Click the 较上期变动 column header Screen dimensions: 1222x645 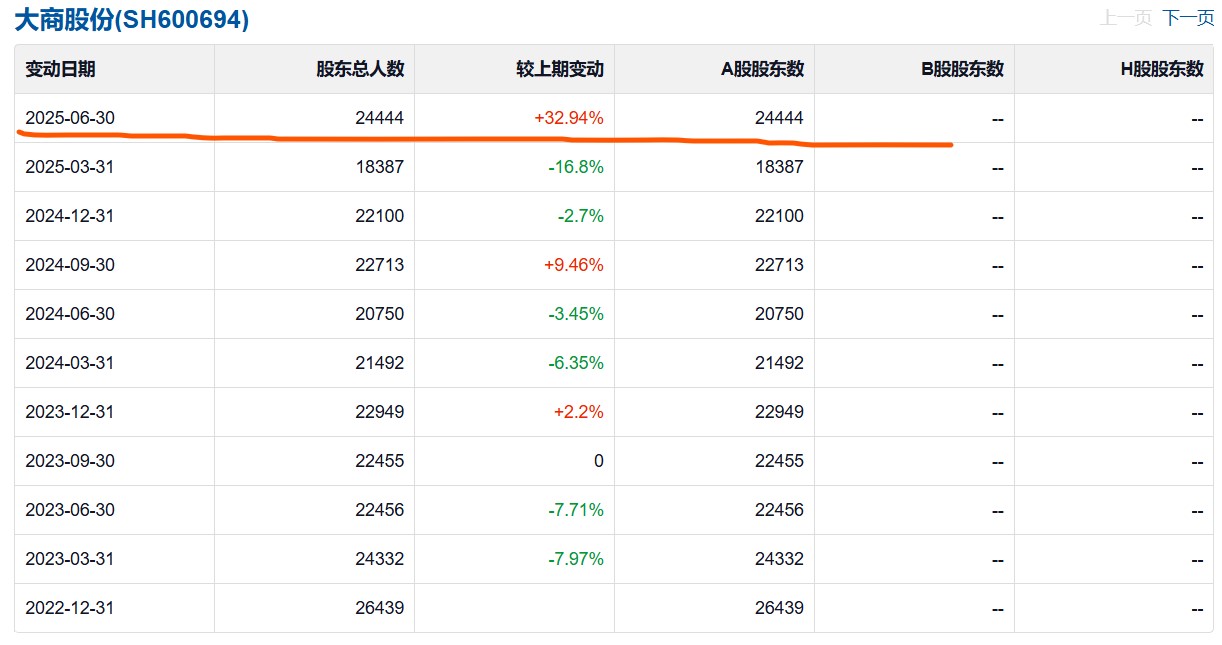[560, 69]
